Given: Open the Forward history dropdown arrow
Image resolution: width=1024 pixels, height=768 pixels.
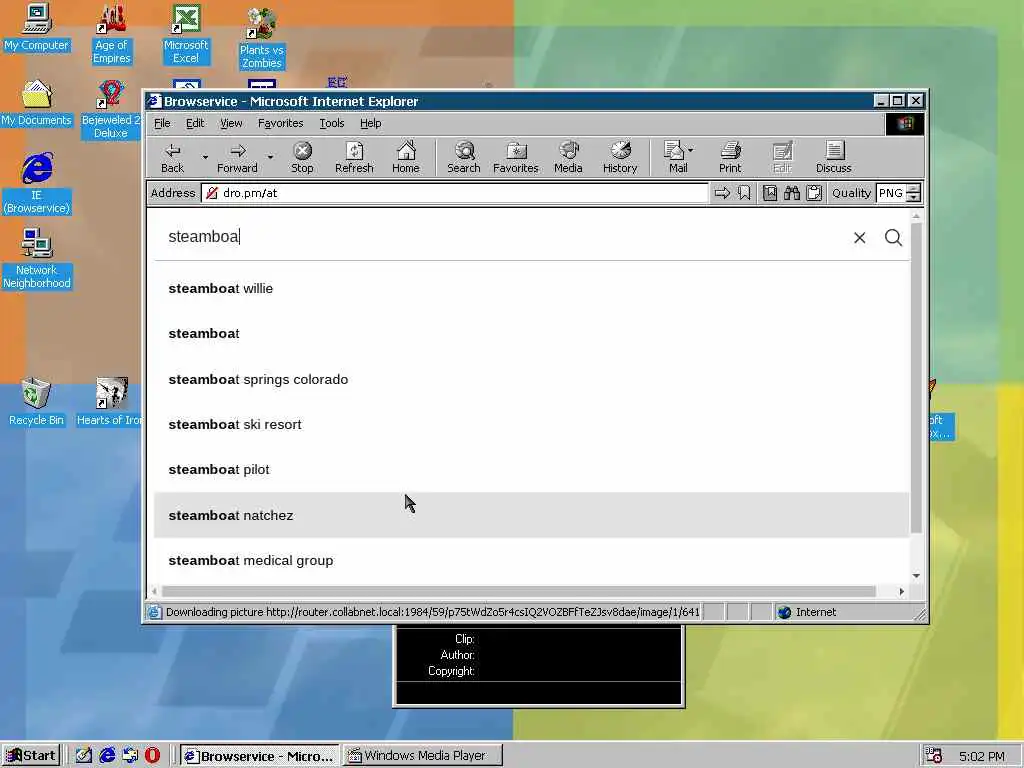Looking at the screenshot, I should (x=270, y=157).
